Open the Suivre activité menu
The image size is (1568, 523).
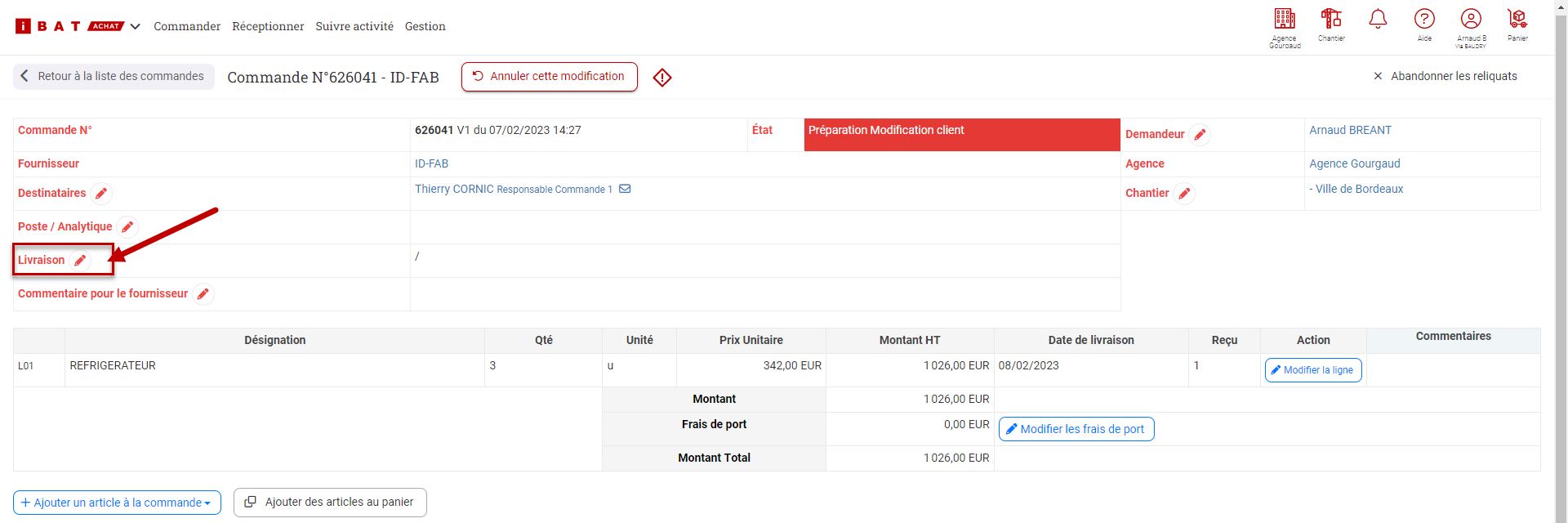click(354, 26)
